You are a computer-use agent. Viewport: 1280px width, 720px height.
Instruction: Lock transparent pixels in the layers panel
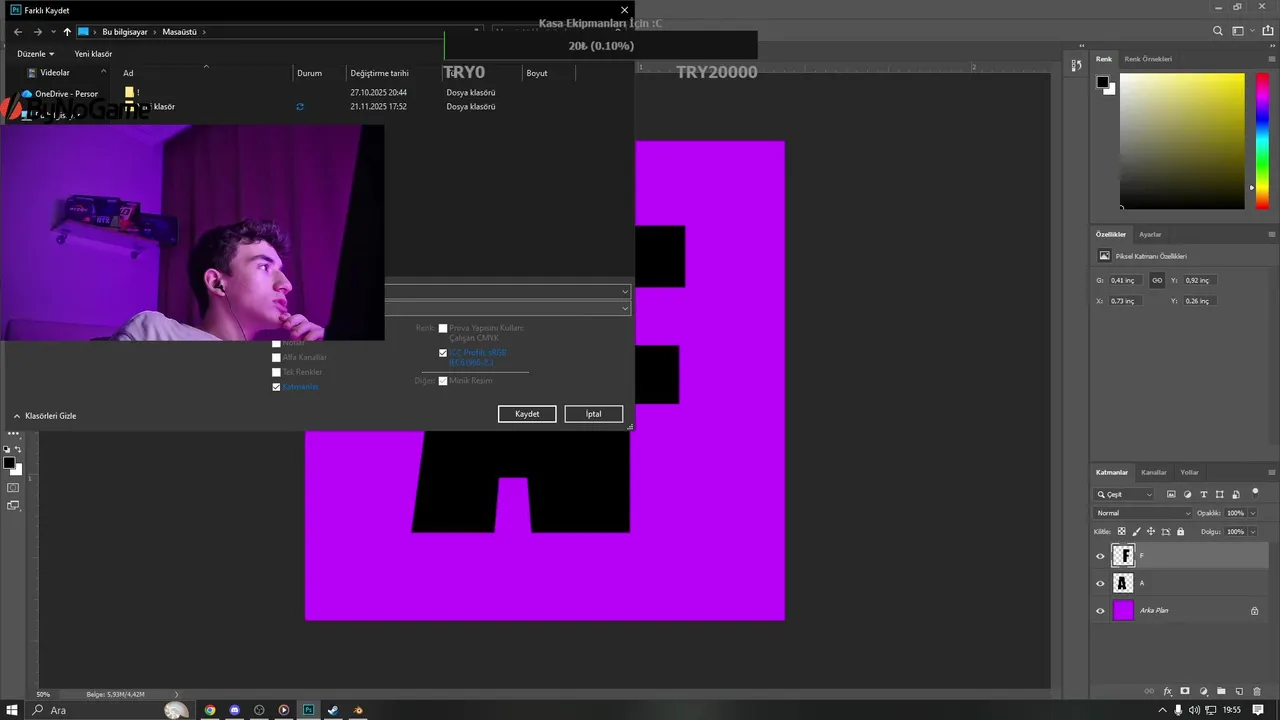point(1121,531)
